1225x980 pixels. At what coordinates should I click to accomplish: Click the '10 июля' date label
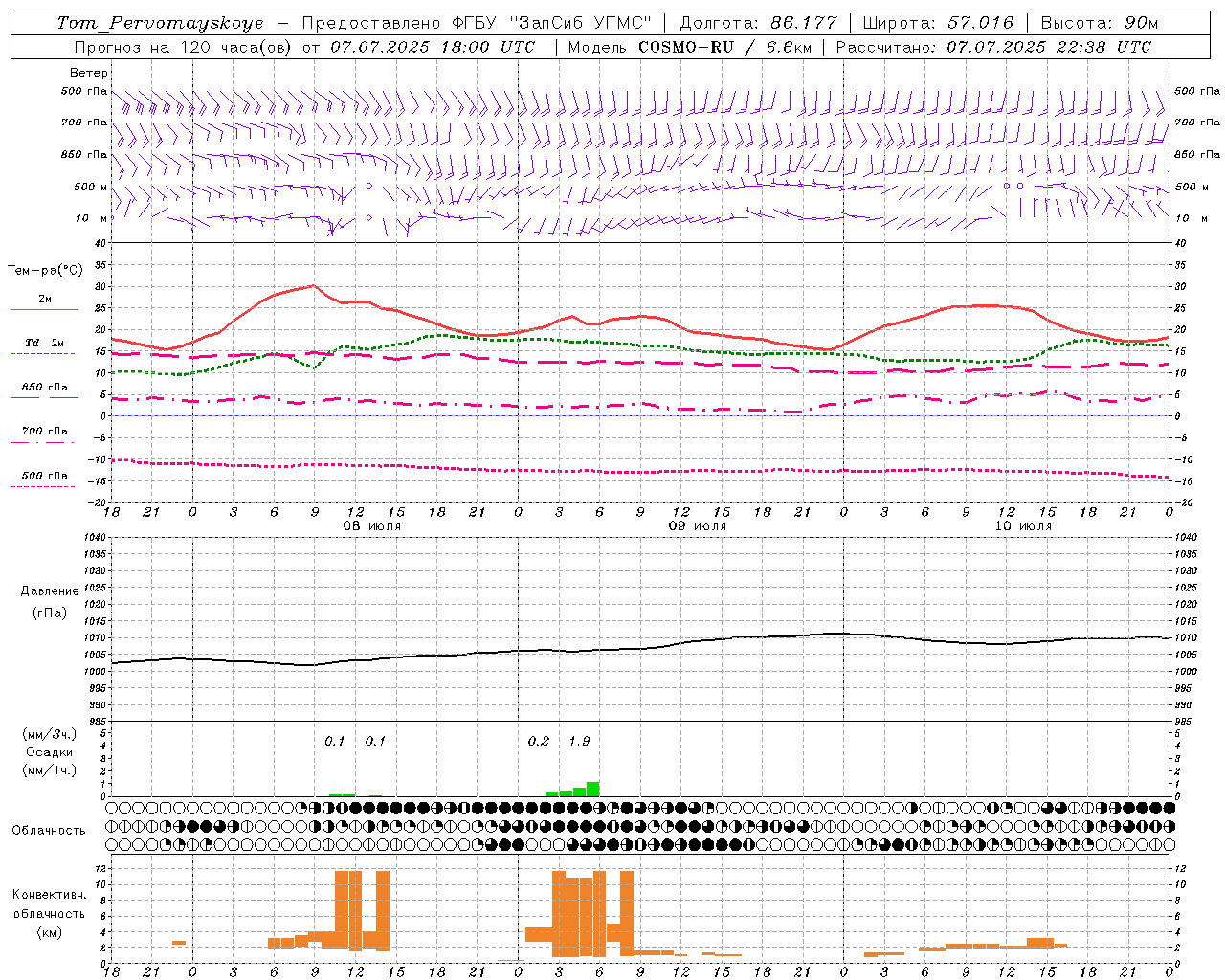(x=1023, y=526)
